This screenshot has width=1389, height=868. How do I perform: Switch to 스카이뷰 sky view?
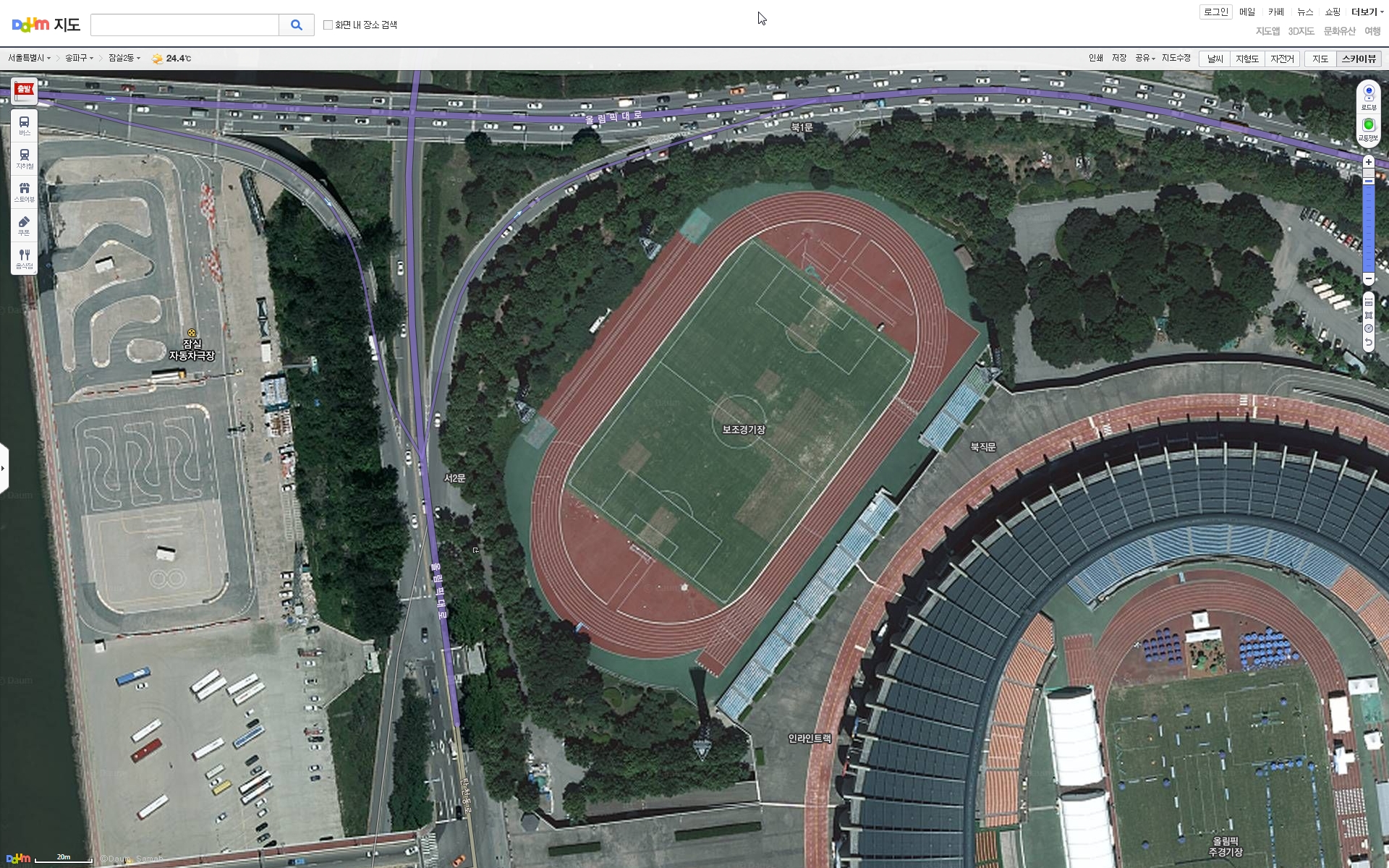(1359, 59)
